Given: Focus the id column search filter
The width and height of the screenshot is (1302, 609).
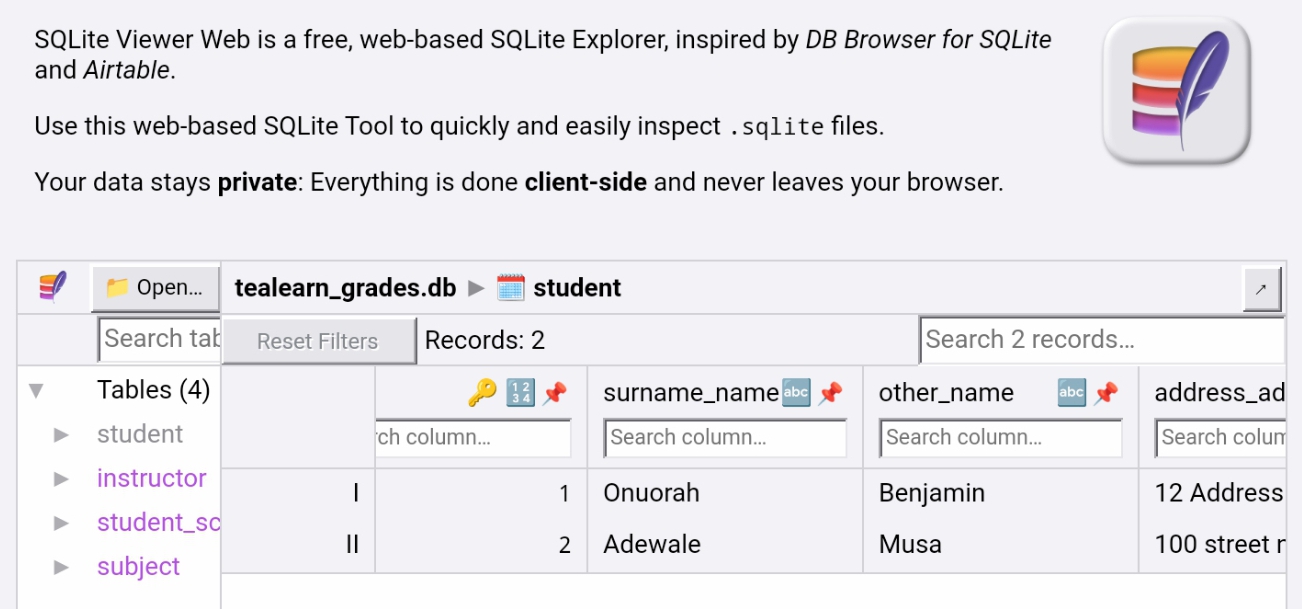Looking at the screenshot, I should pos(473,437).
